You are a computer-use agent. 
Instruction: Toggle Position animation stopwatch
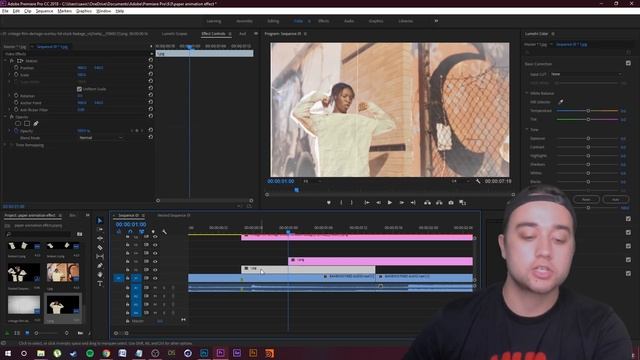coord(16,67)
